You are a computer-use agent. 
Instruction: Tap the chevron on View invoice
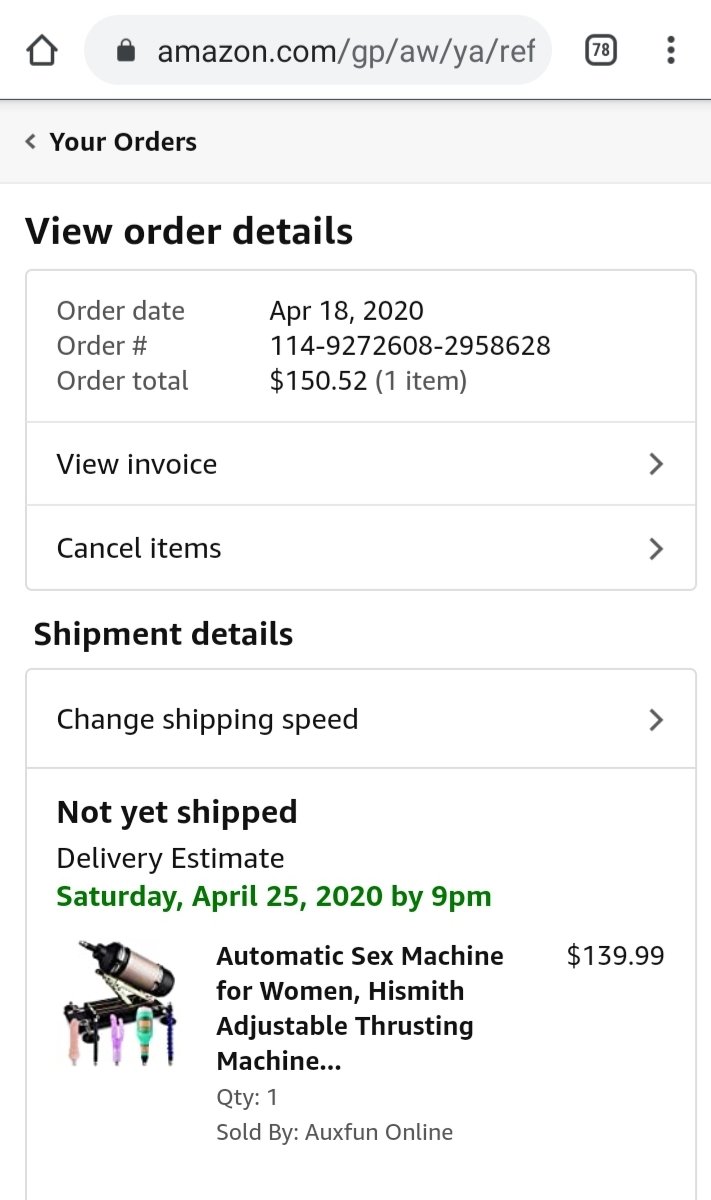pos(656,464)
